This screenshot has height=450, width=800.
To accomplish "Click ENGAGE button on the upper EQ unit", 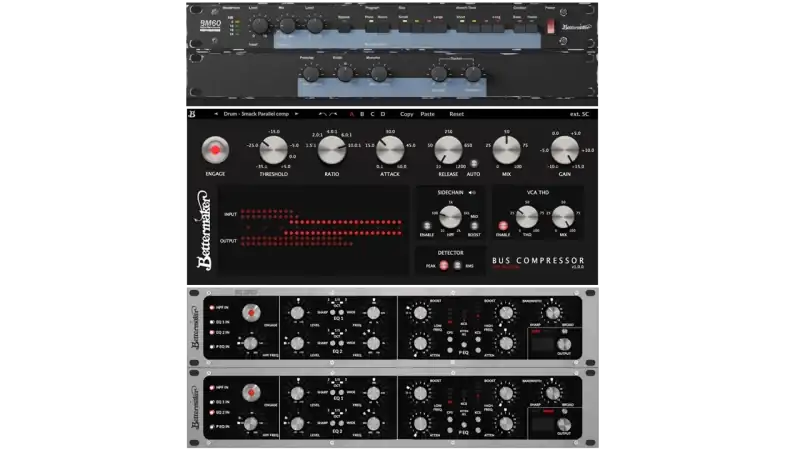I will pyautogui.click(x=251, y=312).
